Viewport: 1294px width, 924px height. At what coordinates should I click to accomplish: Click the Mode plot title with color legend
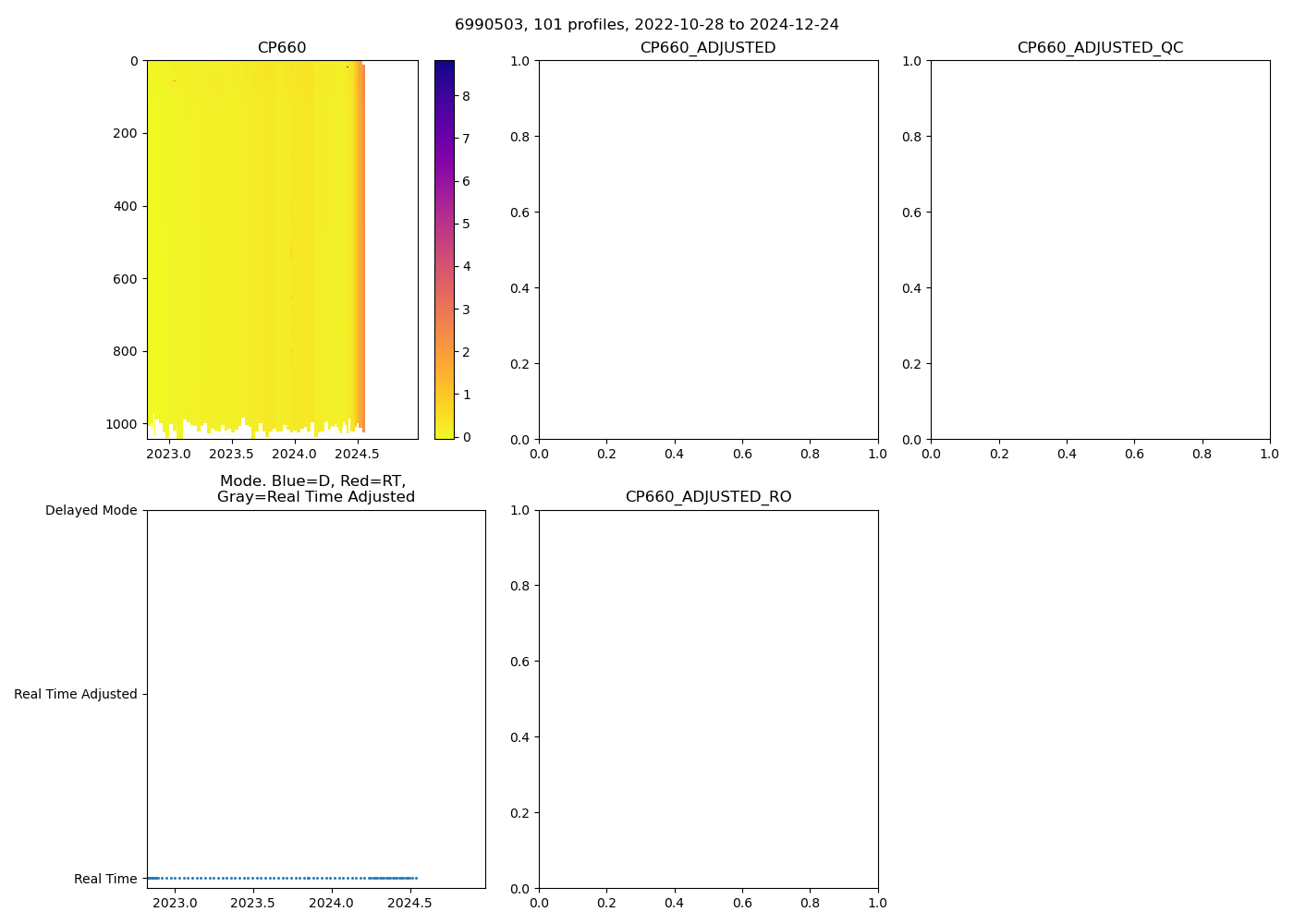[x=315, y=489]
